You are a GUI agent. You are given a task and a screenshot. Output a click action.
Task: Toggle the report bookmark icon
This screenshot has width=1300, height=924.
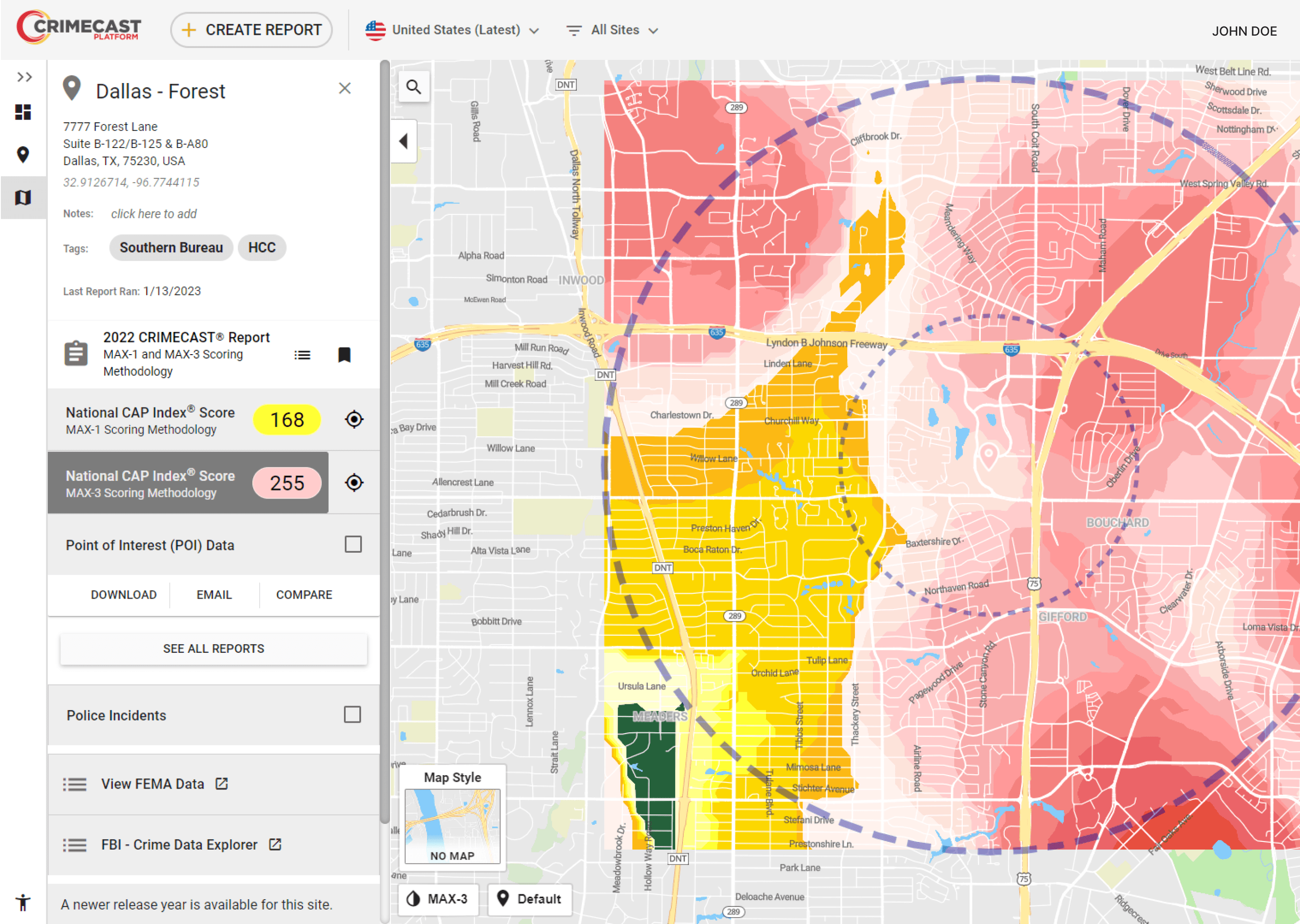[344, 355]
